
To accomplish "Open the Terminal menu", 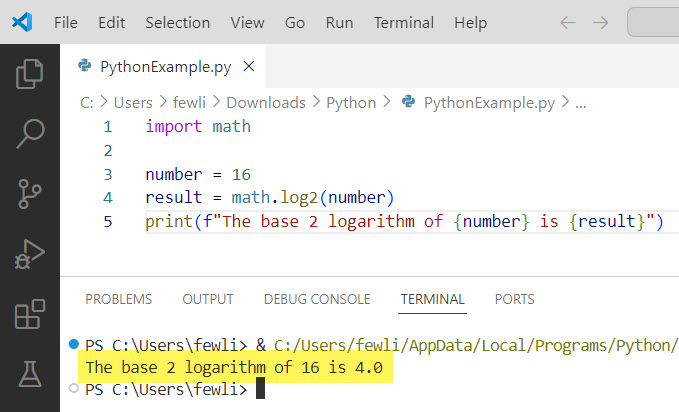I will click(x=404, y=23).
